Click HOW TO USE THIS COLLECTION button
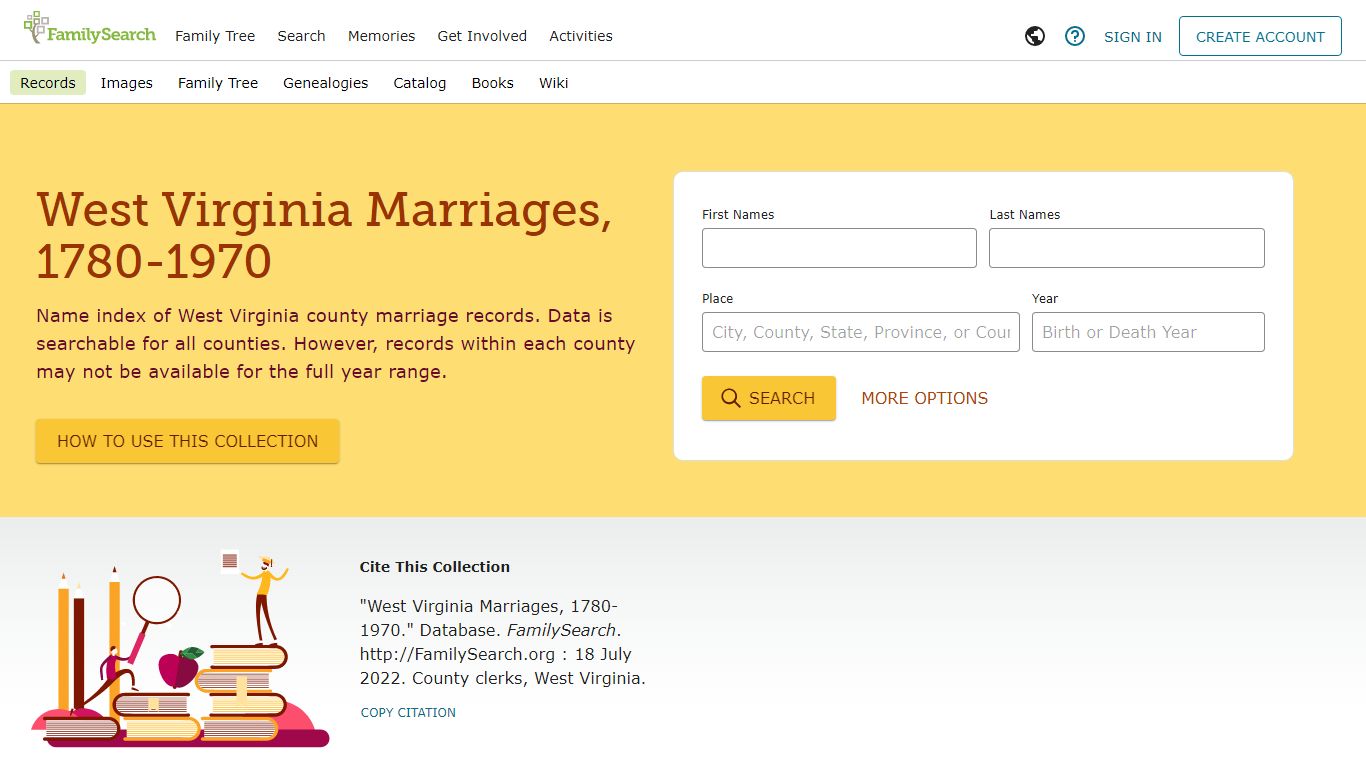 (188, 441)
